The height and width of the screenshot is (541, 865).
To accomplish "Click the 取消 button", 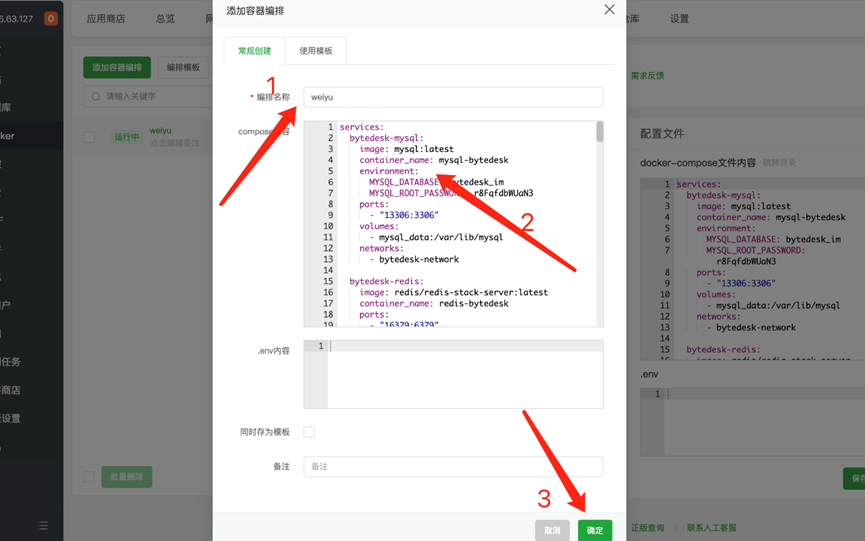I will [x=552, y=531].
